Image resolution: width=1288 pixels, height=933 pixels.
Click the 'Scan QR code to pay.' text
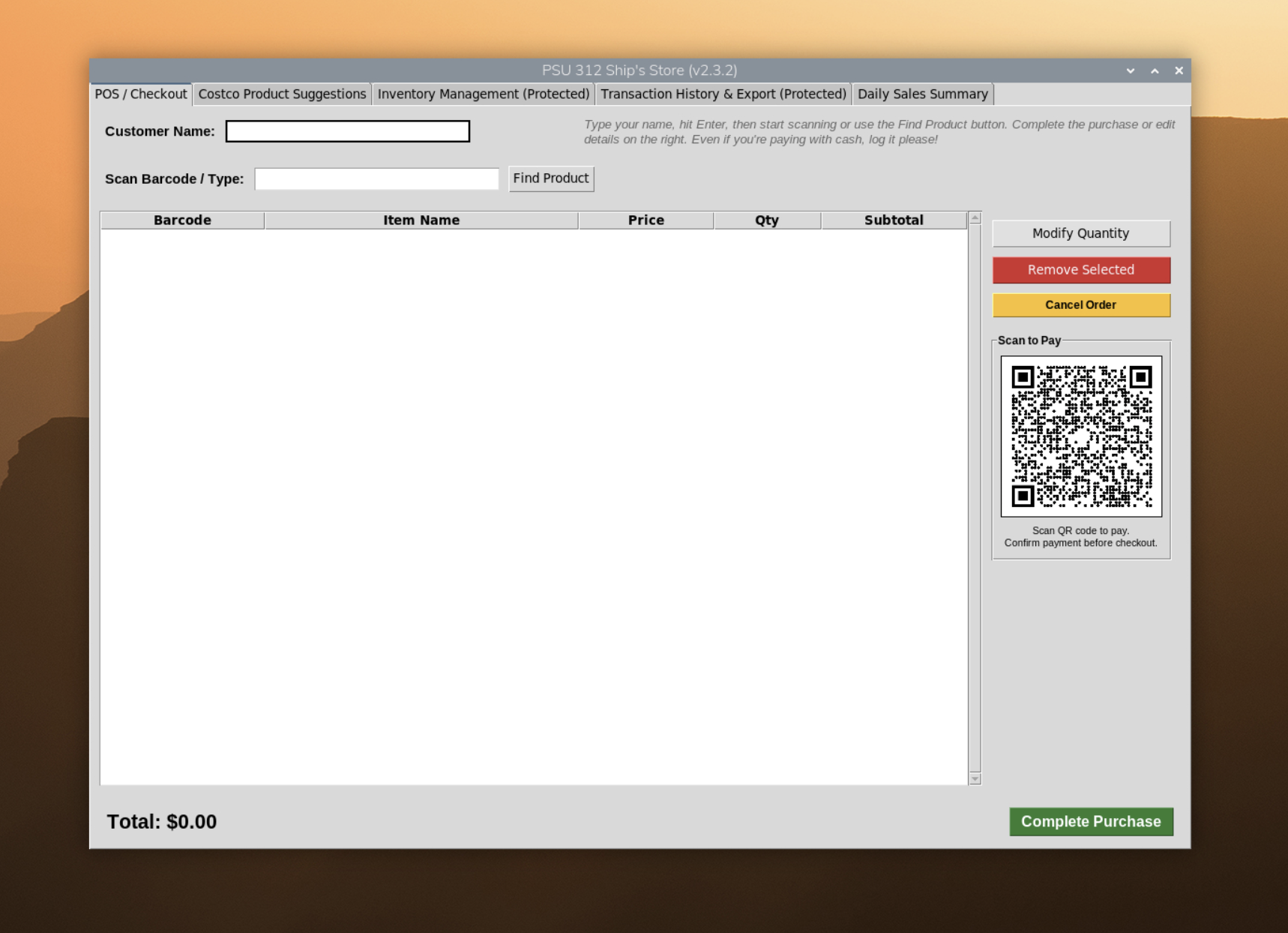[x=1081, y=530]
